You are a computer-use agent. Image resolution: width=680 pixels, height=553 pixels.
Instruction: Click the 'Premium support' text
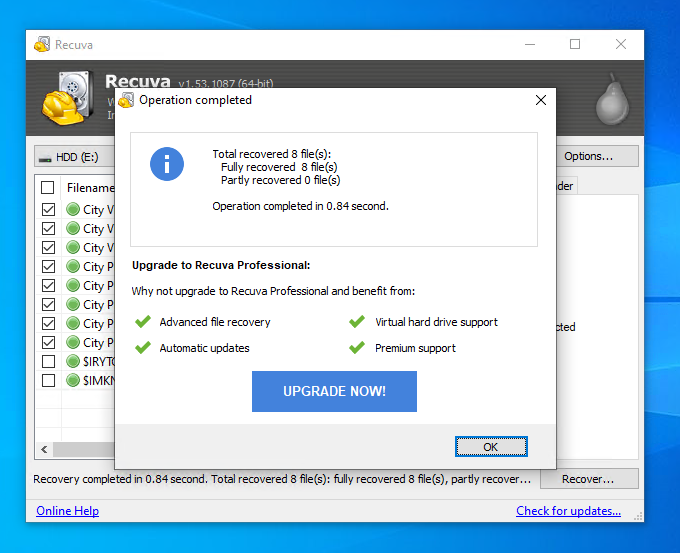[415, 348]
